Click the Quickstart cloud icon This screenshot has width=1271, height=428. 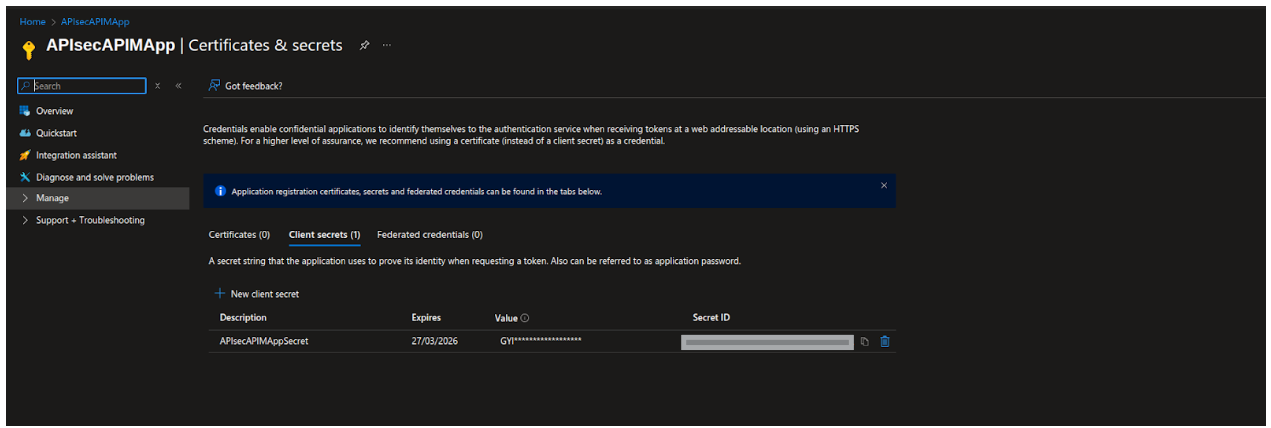(x=25, y=133)
